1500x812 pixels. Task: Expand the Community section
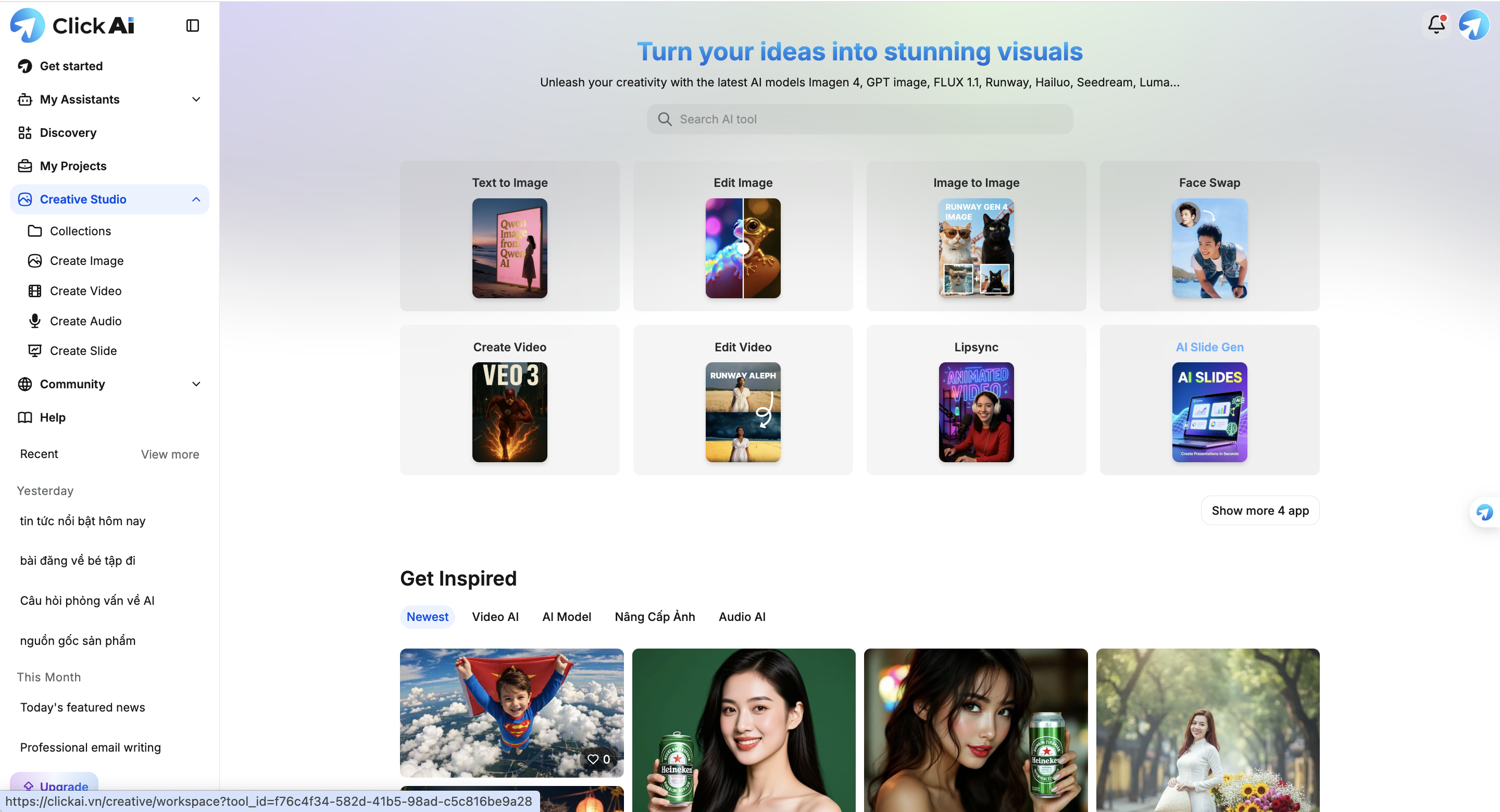(x=196, y=384)
